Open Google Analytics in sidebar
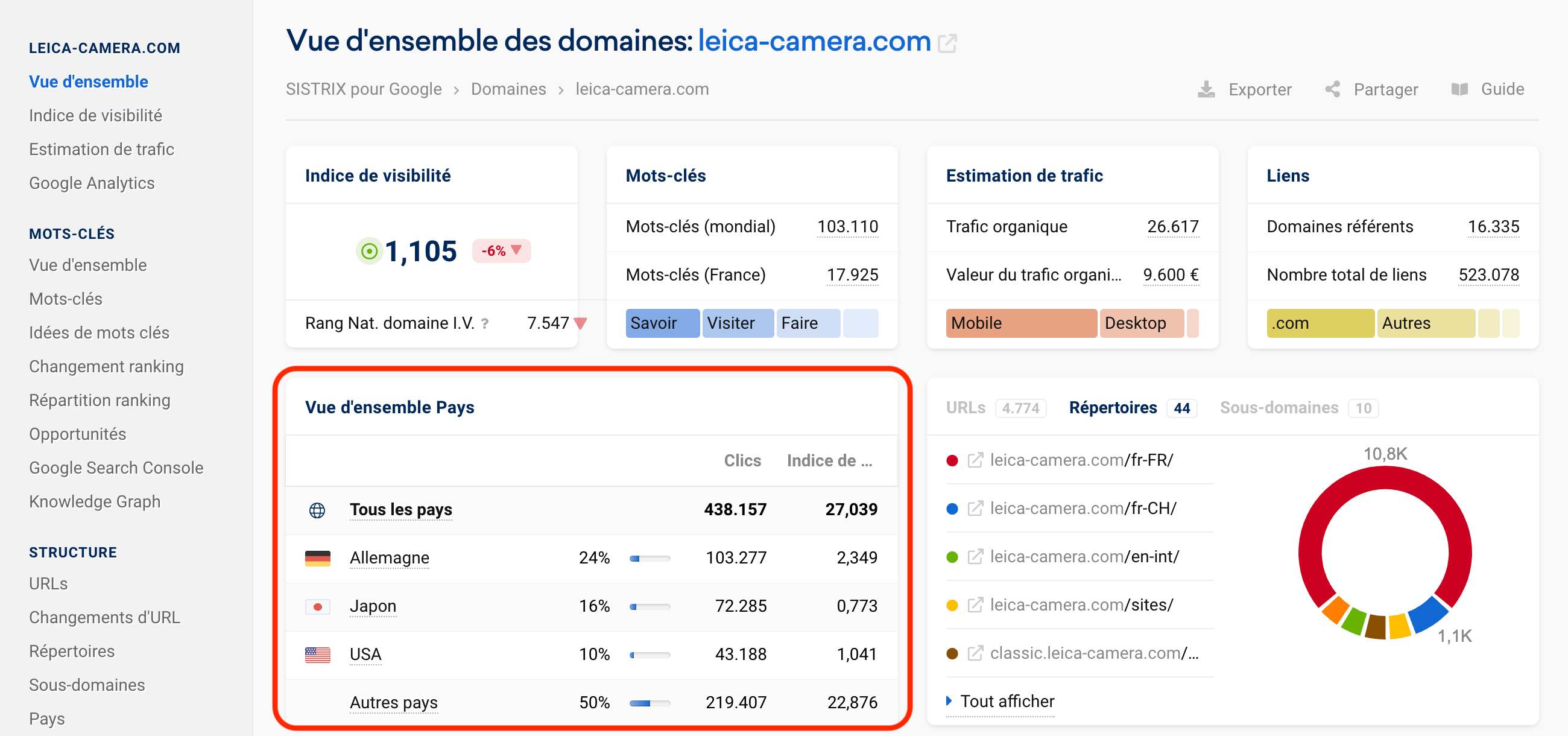 pyautogui.click(x=92, y=183)
